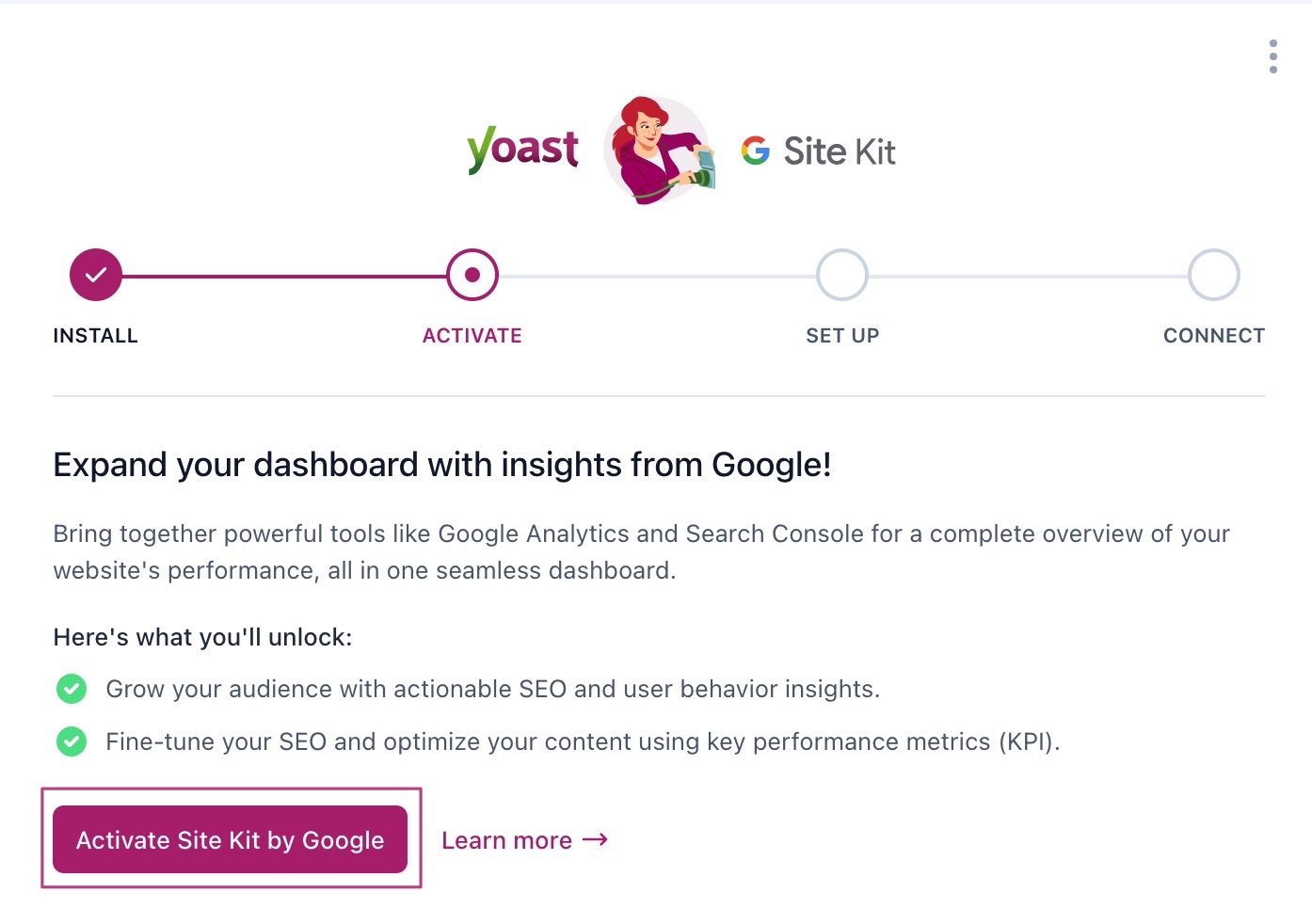This screenshot has width=1312, height=924.
Task: Click the SET UP step label
Action: (x=842, y=336)
